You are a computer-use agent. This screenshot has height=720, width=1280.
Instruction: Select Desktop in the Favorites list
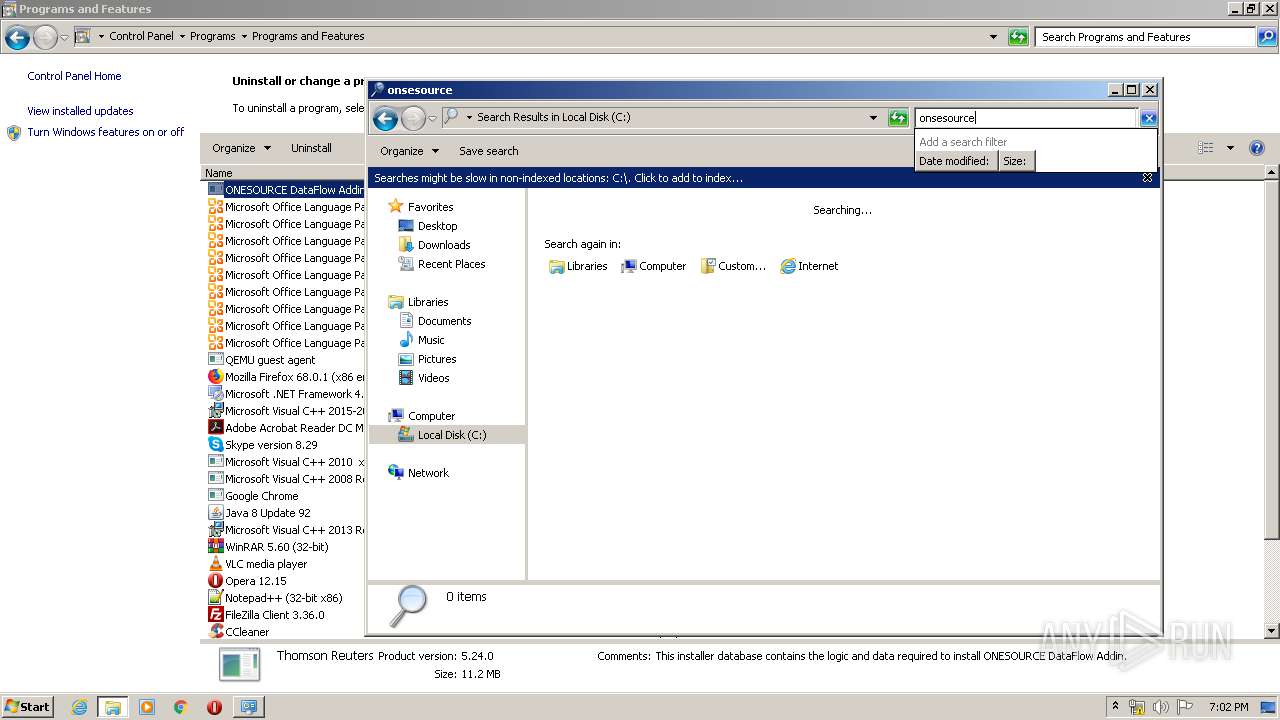(x=437, y=226)
